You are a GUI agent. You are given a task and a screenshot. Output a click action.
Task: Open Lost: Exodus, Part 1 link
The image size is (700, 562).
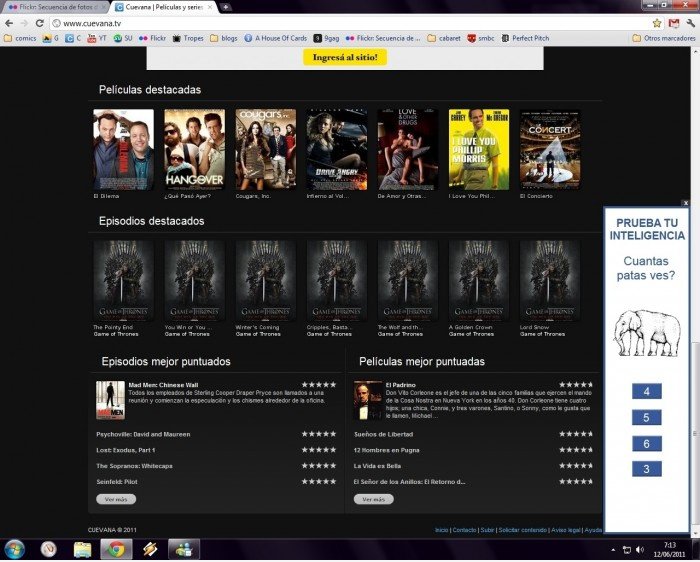(126, 450)
